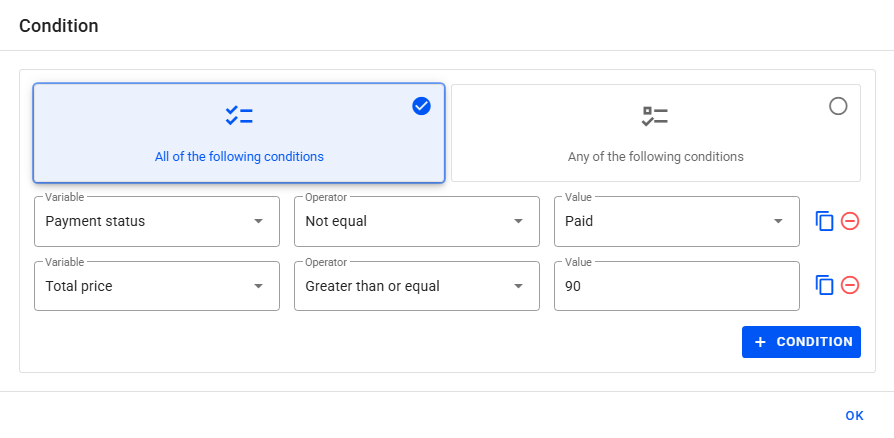The width and height of the screenshot is (894, 438).
Task: Open the Total price variable dropdown
Action: click(258, 286)
